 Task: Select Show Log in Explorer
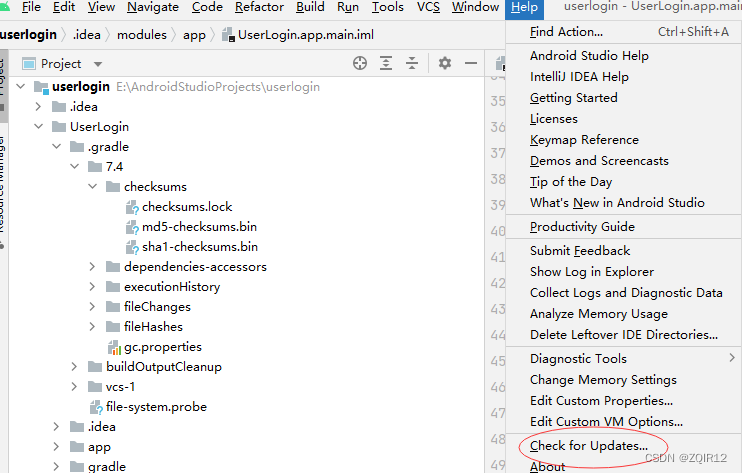tap(624, 272)
